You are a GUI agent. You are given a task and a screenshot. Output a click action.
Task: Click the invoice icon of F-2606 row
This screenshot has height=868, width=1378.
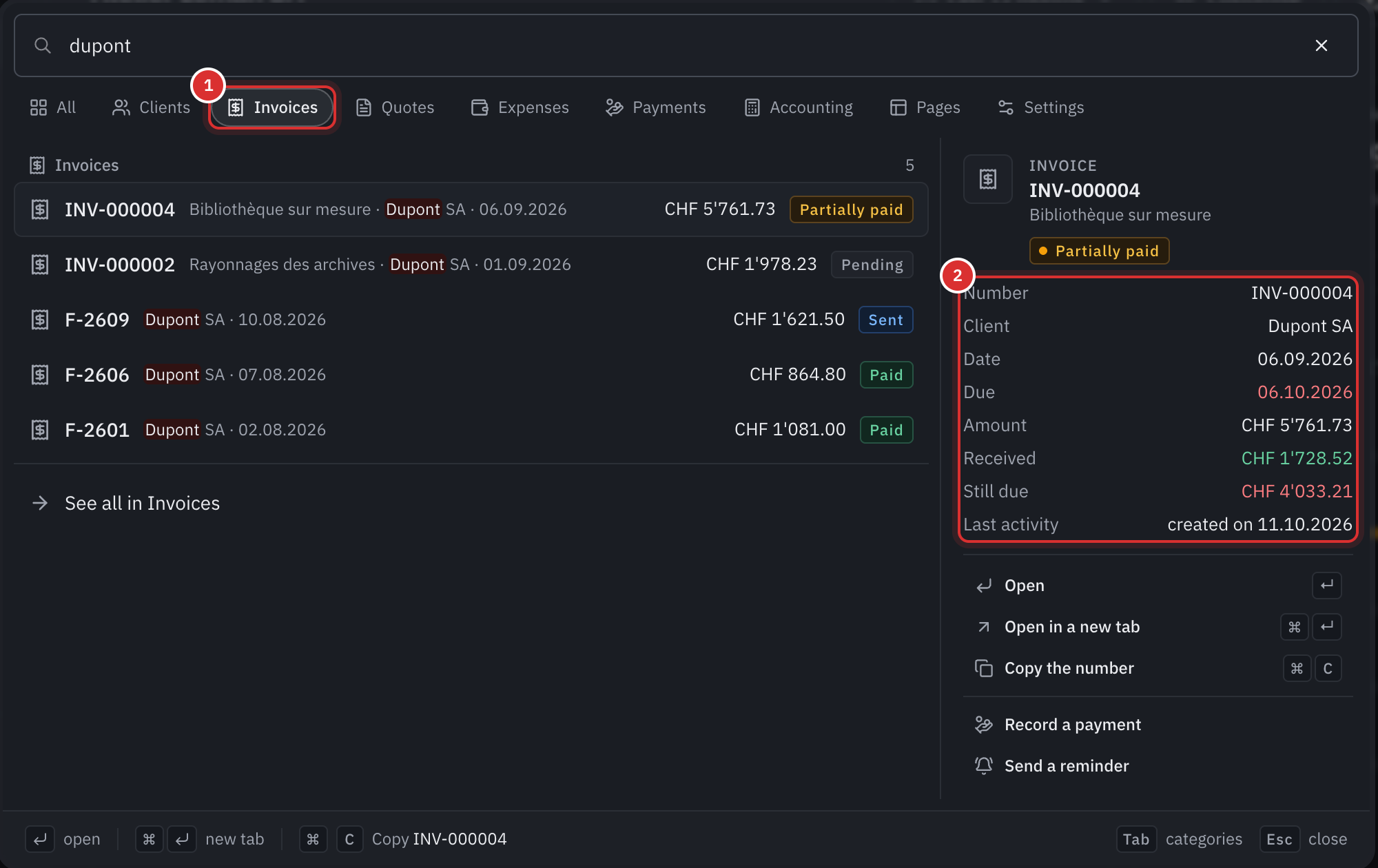tap(40, 375)
